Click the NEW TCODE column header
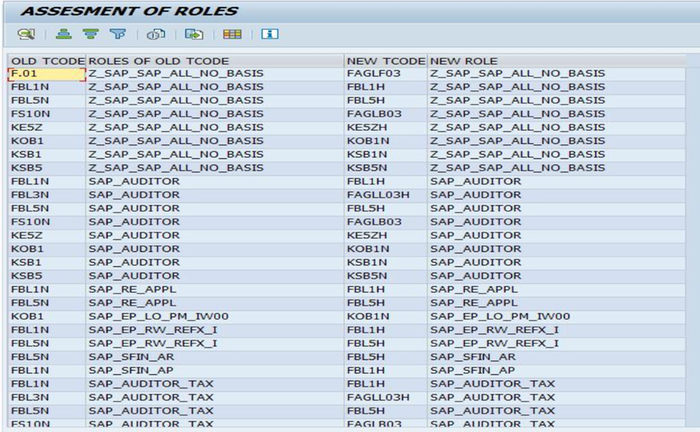Viewport: 700px width, 432px height. (385, 61)
